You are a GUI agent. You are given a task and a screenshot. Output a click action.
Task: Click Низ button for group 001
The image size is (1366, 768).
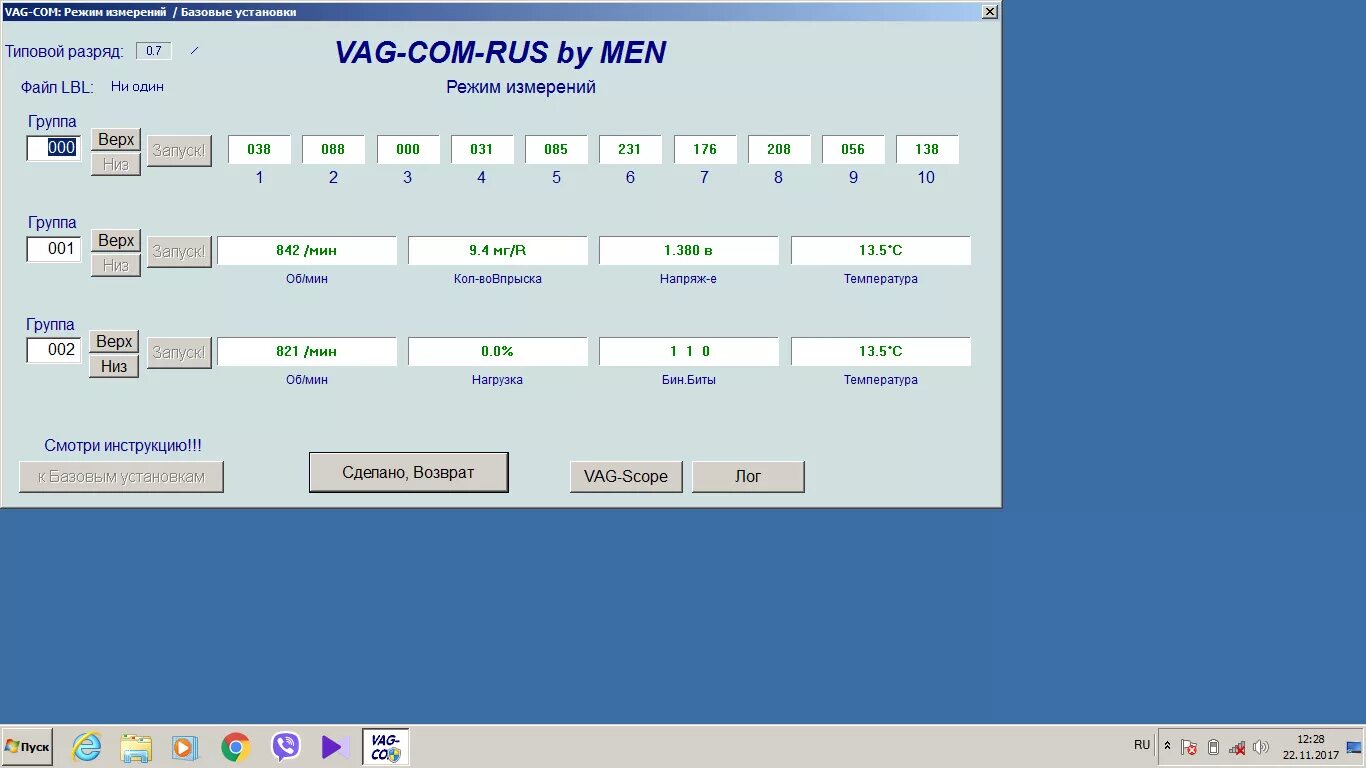coord(116,265)
